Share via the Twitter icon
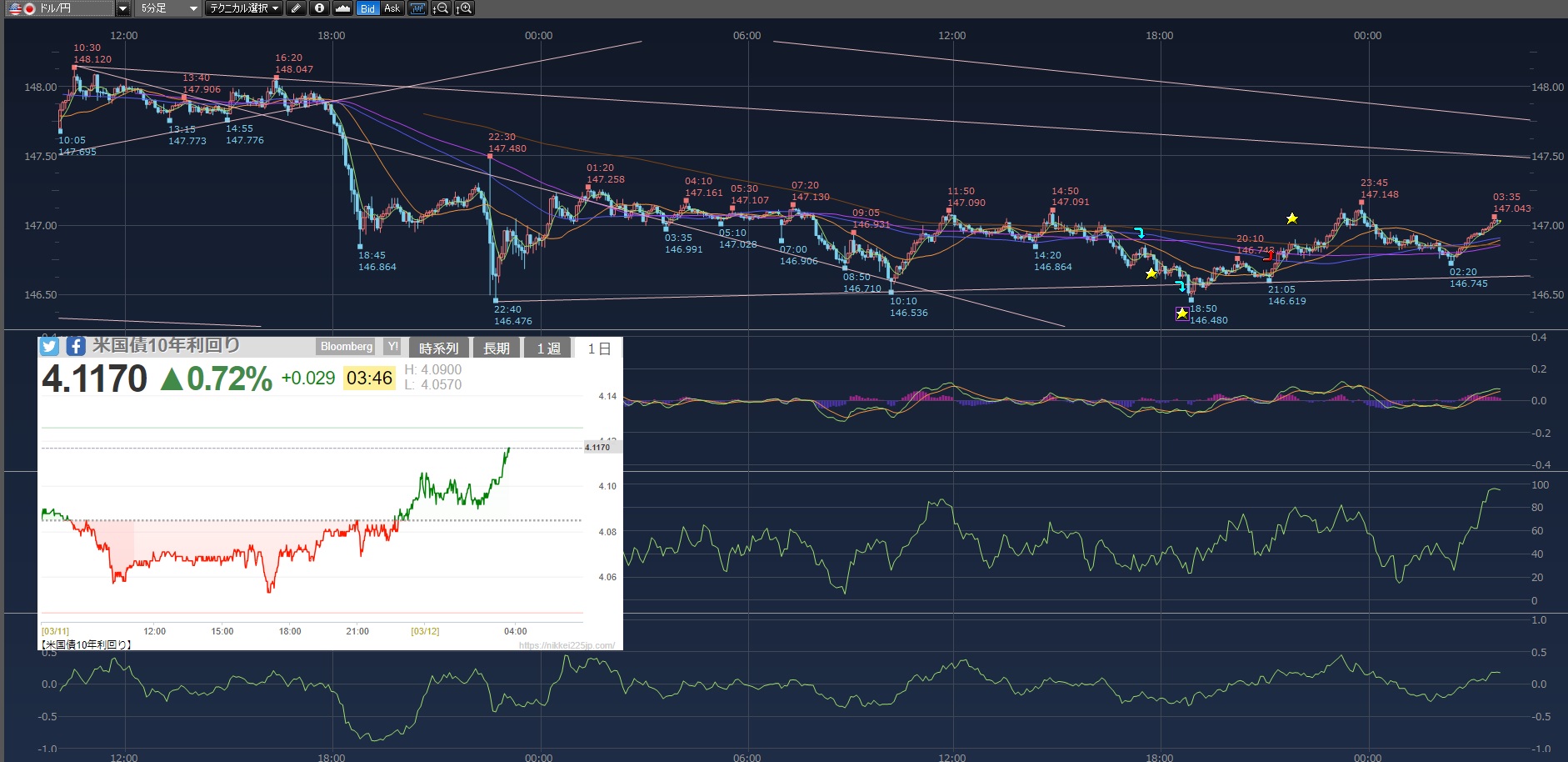The width and height of the screenshot is (1568, 762). pos(49,347)
